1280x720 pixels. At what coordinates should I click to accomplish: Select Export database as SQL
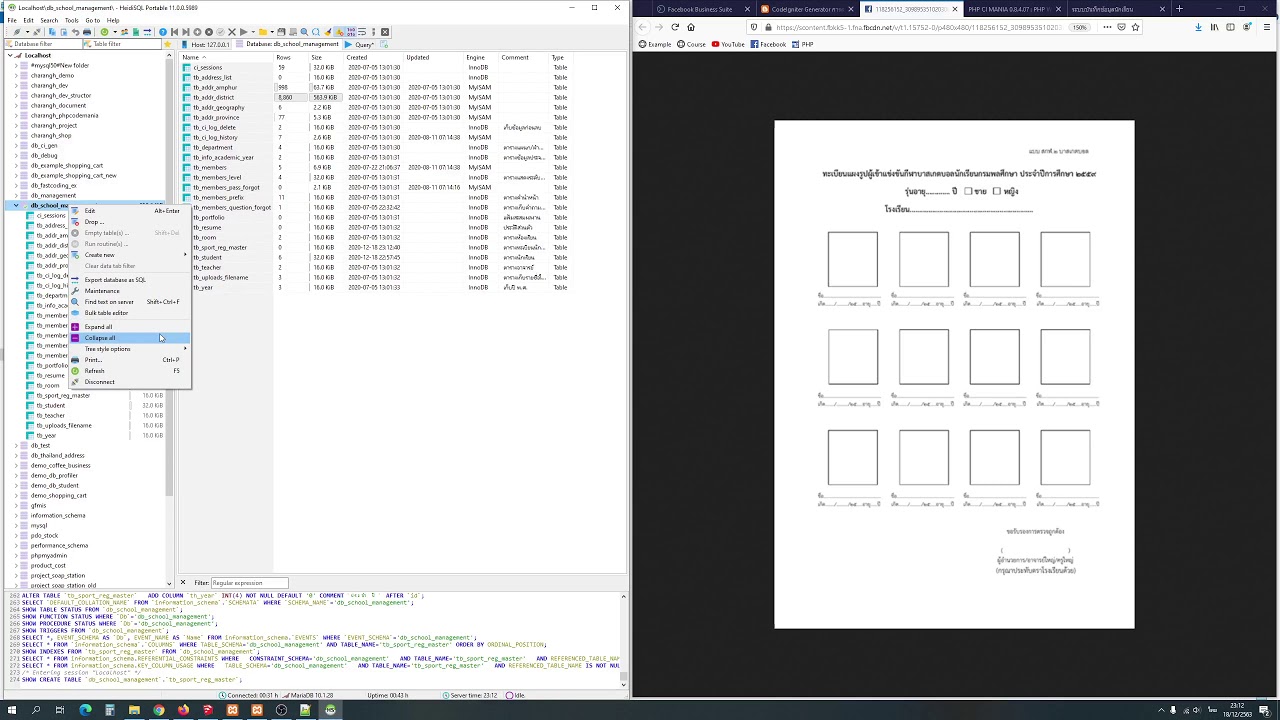128,280
